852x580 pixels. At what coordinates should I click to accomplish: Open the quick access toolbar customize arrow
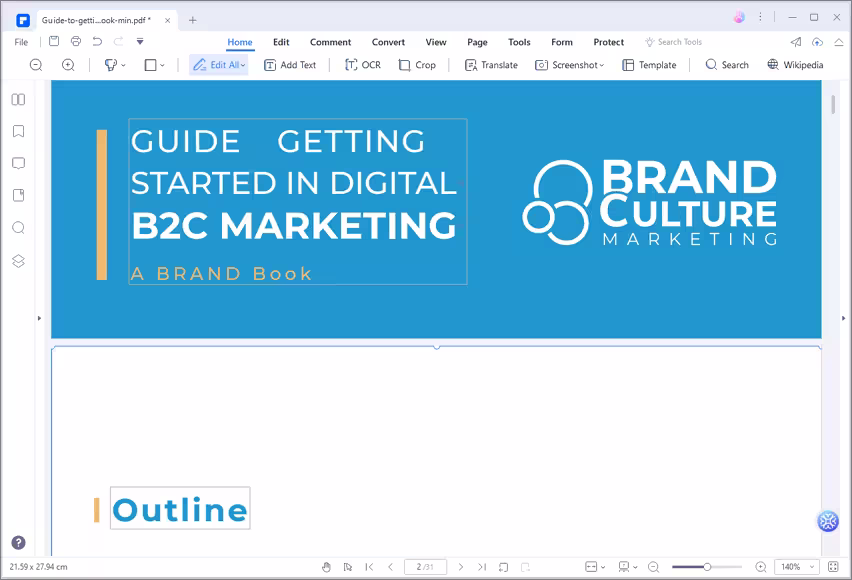(x=140, y=41)
